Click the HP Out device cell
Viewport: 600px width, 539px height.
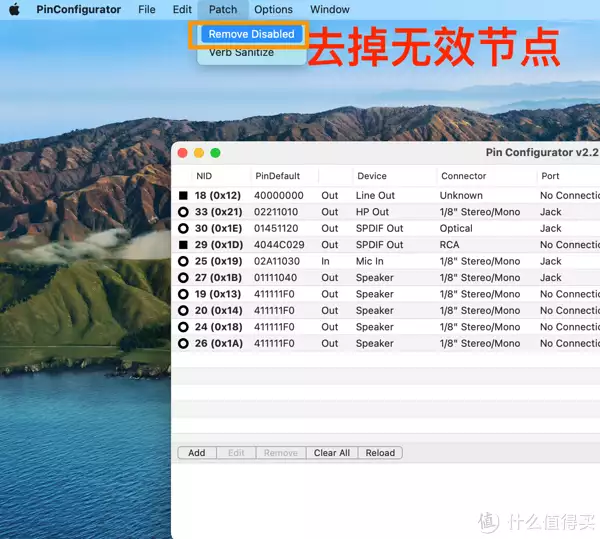pyautogui.click(x=372, y=212)
